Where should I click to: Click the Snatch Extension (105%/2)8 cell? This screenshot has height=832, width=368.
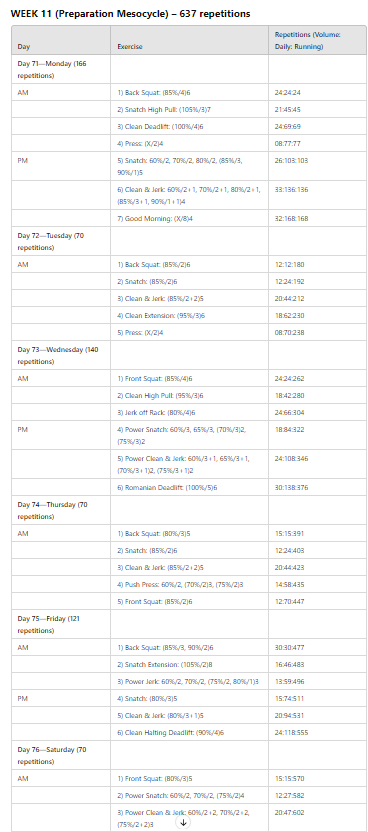(189, 664)
